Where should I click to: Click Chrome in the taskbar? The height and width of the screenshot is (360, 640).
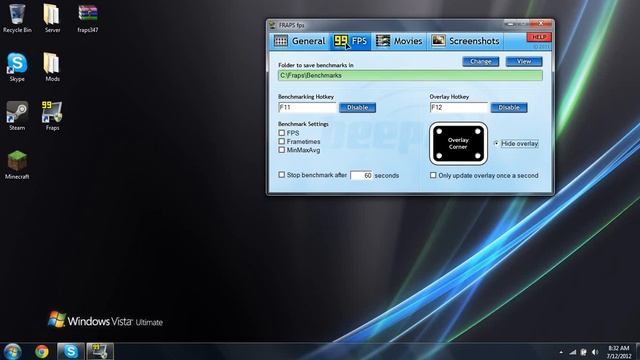(x=42, y=351)
